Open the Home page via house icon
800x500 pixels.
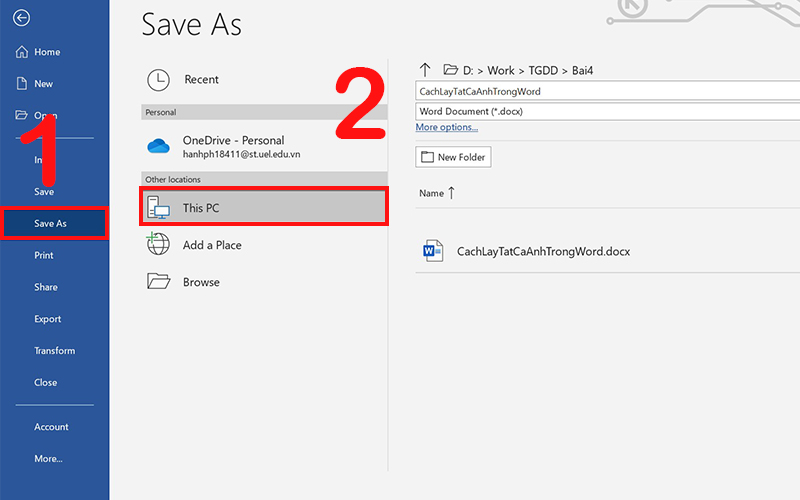[x=21, y=52]
